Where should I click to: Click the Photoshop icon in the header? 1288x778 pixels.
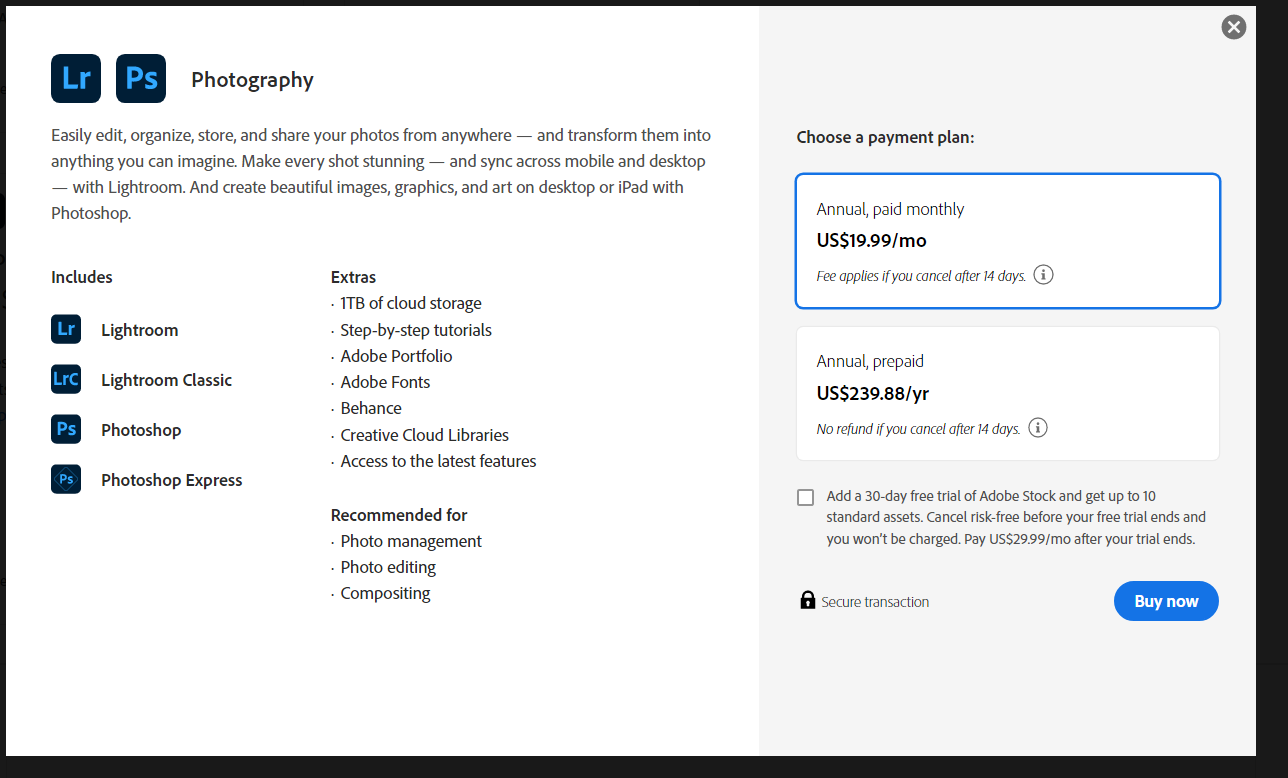pos(140,78)
